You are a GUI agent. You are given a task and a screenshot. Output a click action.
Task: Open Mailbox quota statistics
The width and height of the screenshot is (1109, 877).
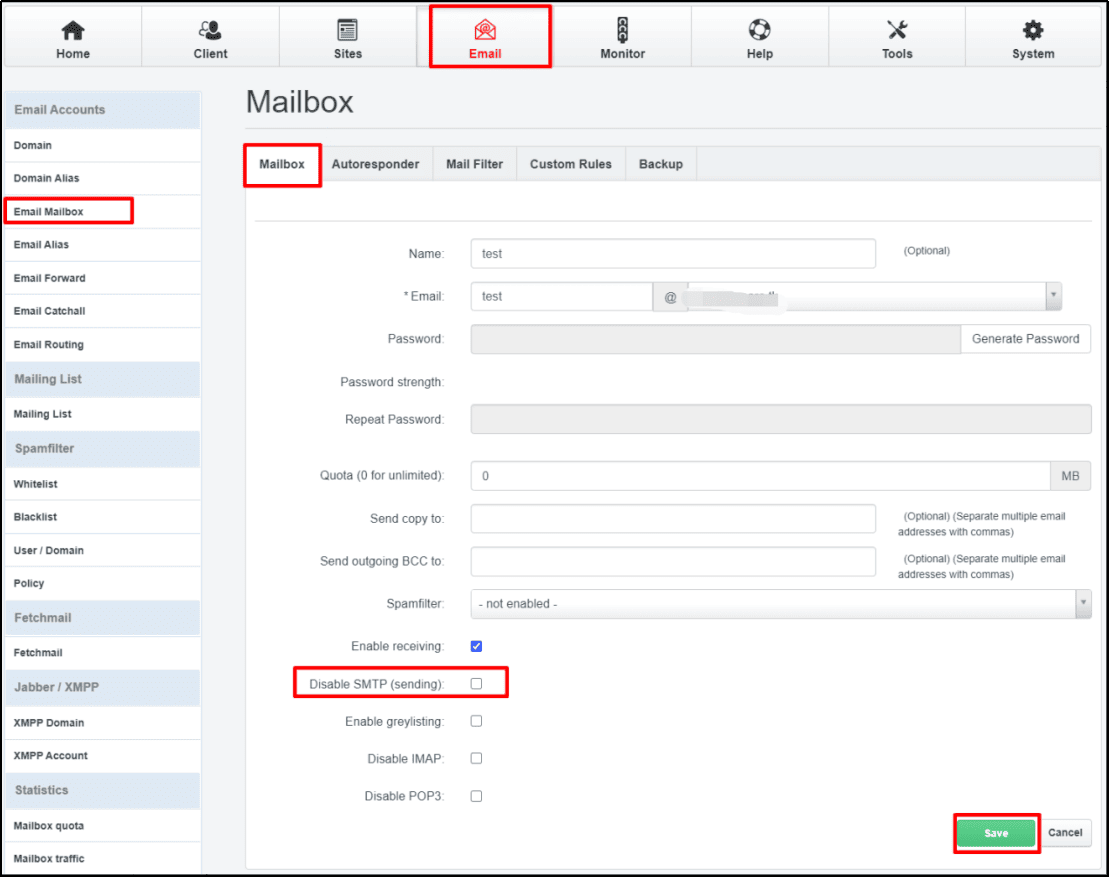[x=103, y=825]
